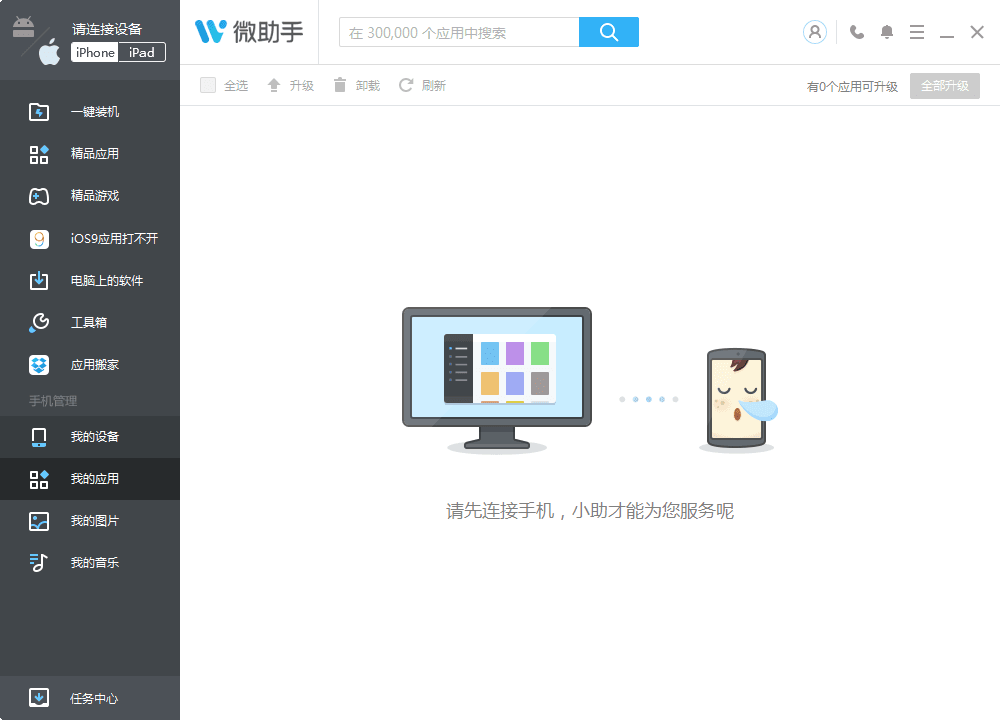
Task: Switch to the iPad device tab
Action: 142,52
